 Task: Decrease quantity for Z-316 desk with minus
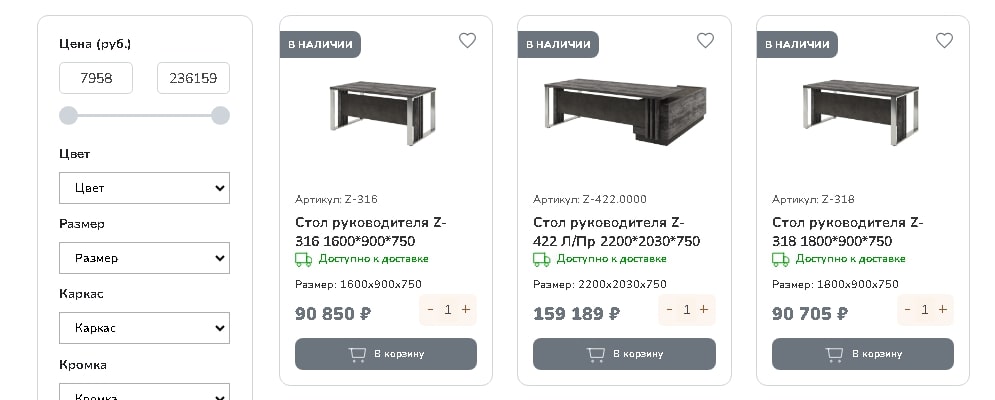click(x=431, y=309)
